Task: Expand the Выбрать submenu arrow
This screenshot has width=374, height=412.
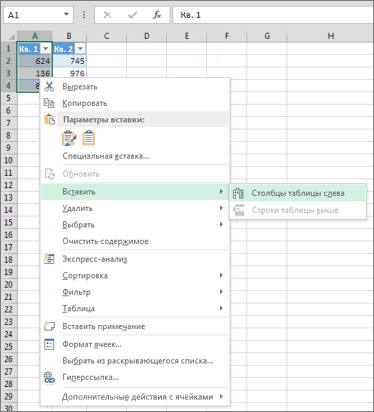Action: pyautogui.click(x=221, y=224)
